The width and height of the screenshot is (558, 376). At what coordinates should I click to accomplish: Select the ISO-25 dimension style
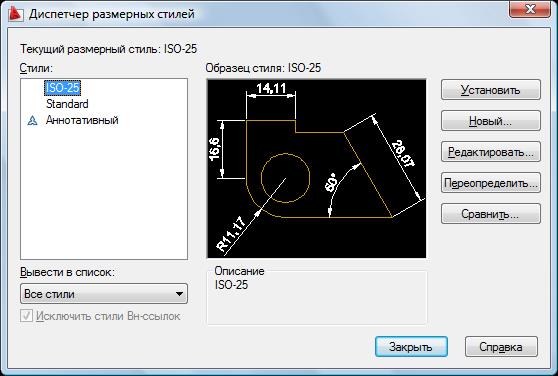(x=63, y=88)
